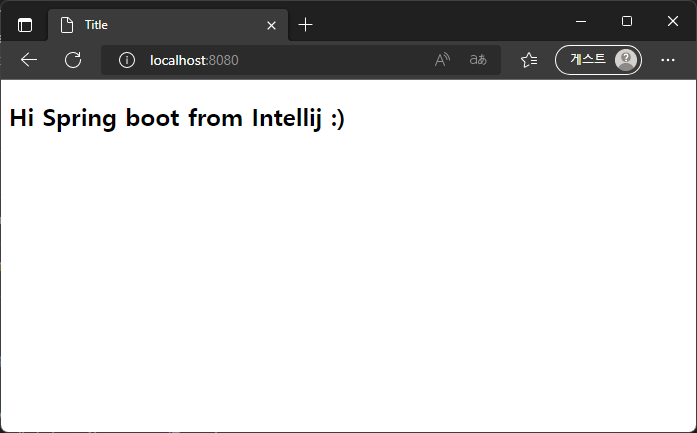Screen dimensions: 697x433
Task: Start Read aloud from address bar
Action: pos(442,60)
